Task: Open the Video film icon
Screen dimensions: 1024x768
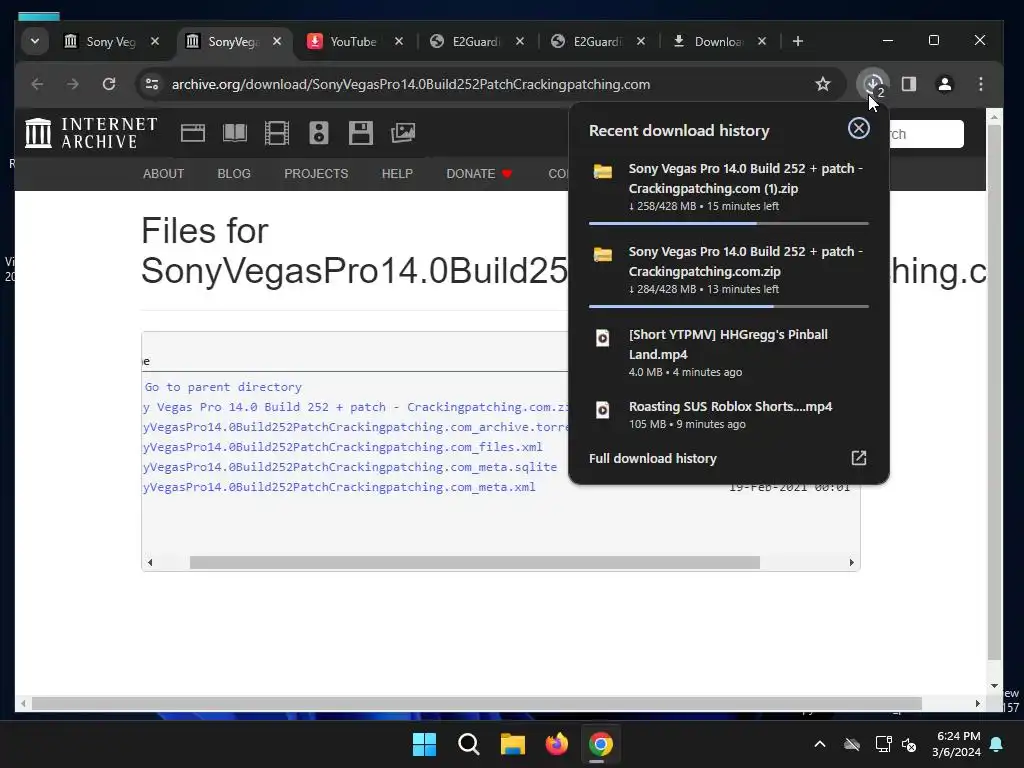Action: click(x=277, y=133)
